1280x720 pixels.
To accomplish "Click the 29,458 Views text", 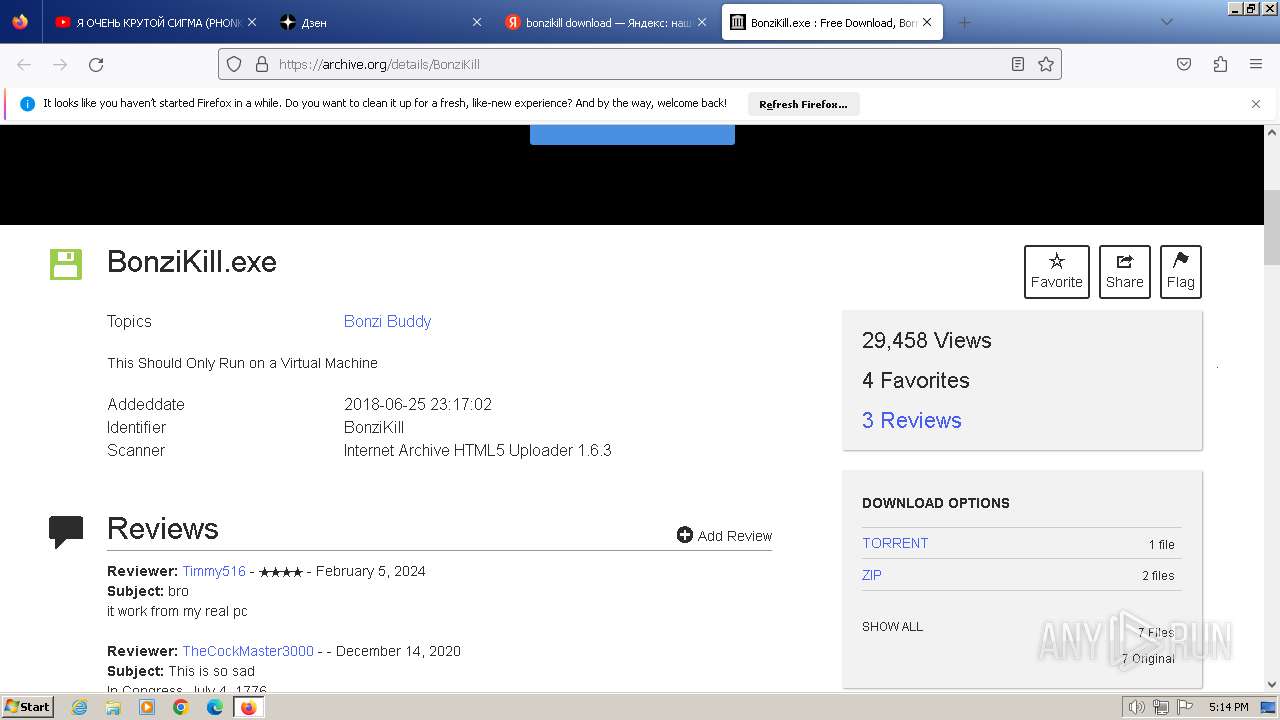I will (x=926, y=340).
